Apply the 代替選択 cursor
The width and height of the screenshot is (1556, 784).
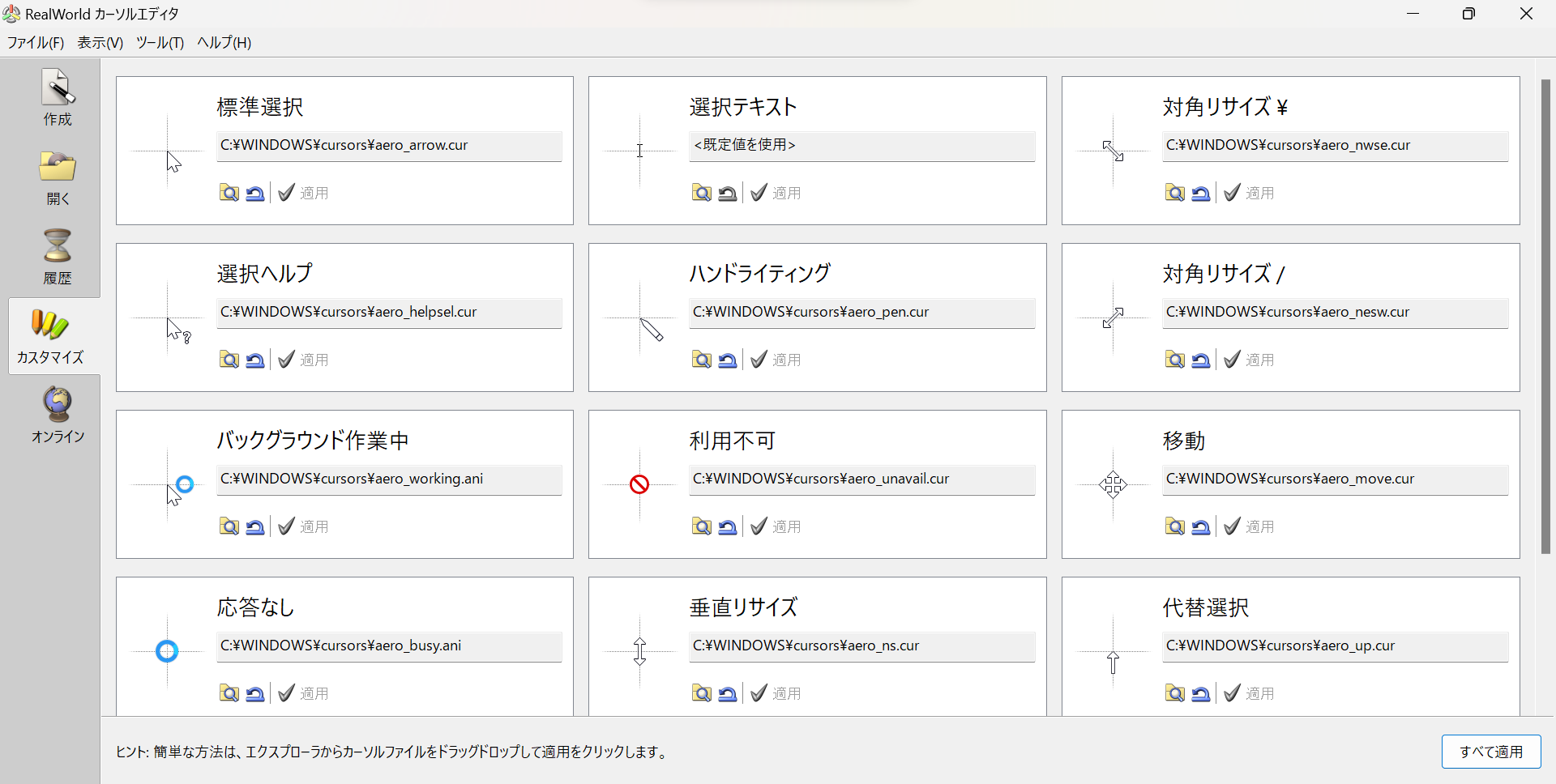(x=1250, y=693)
